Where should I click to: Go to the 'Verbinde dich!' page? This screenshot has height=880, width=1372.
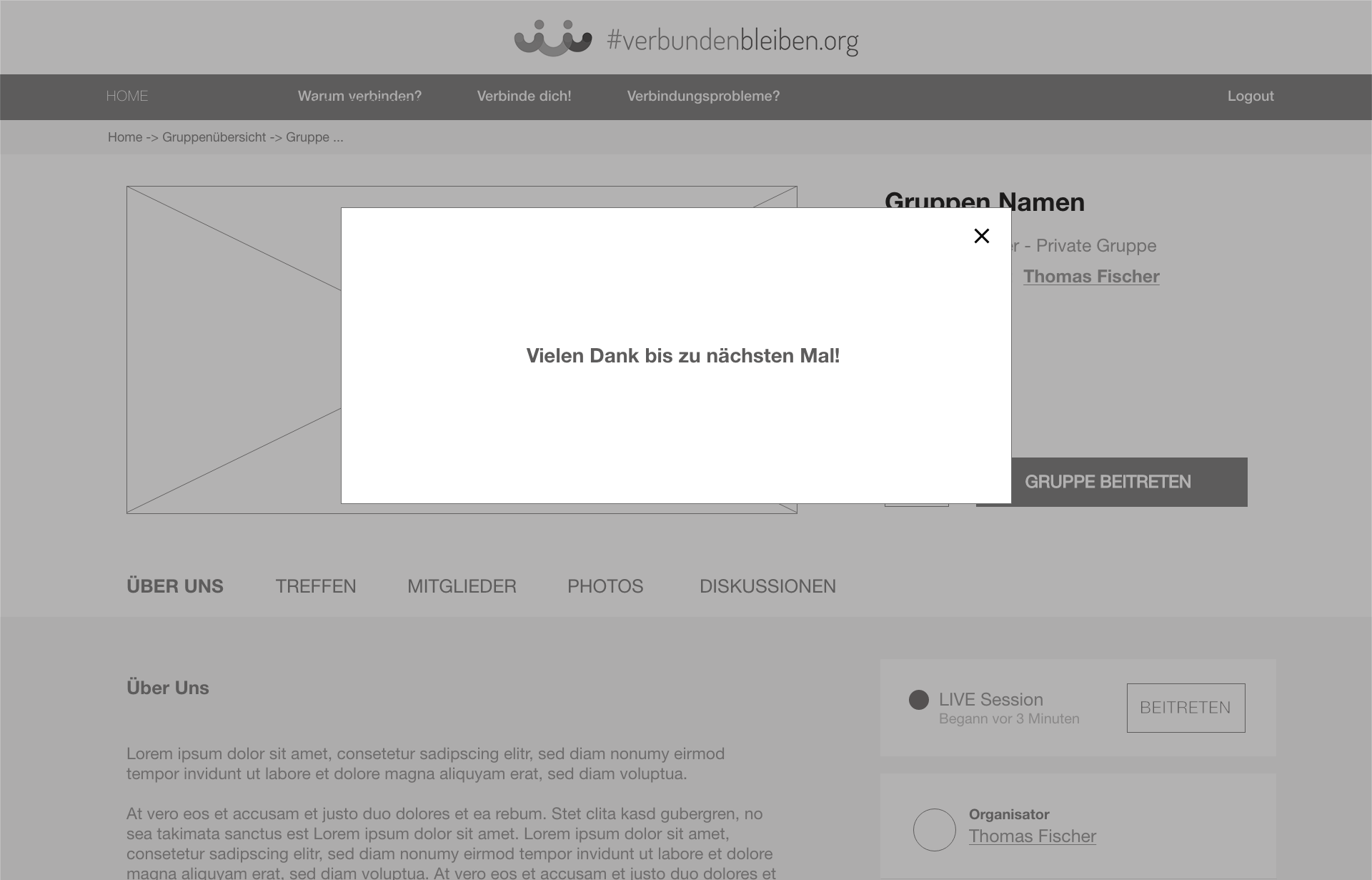524,96
